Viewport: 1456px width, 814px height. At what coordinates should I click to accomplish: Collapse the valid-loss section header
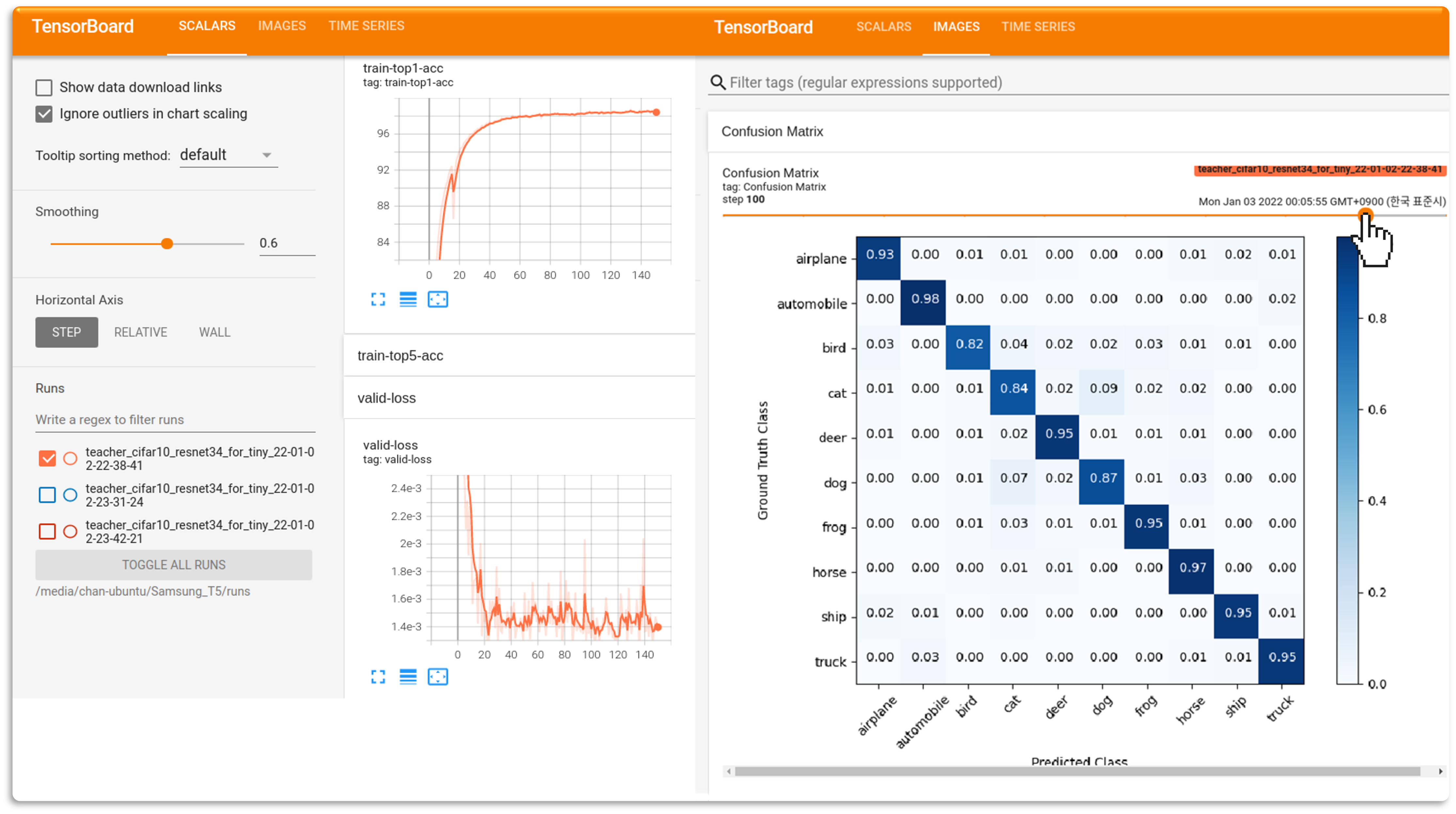point(387,398)
